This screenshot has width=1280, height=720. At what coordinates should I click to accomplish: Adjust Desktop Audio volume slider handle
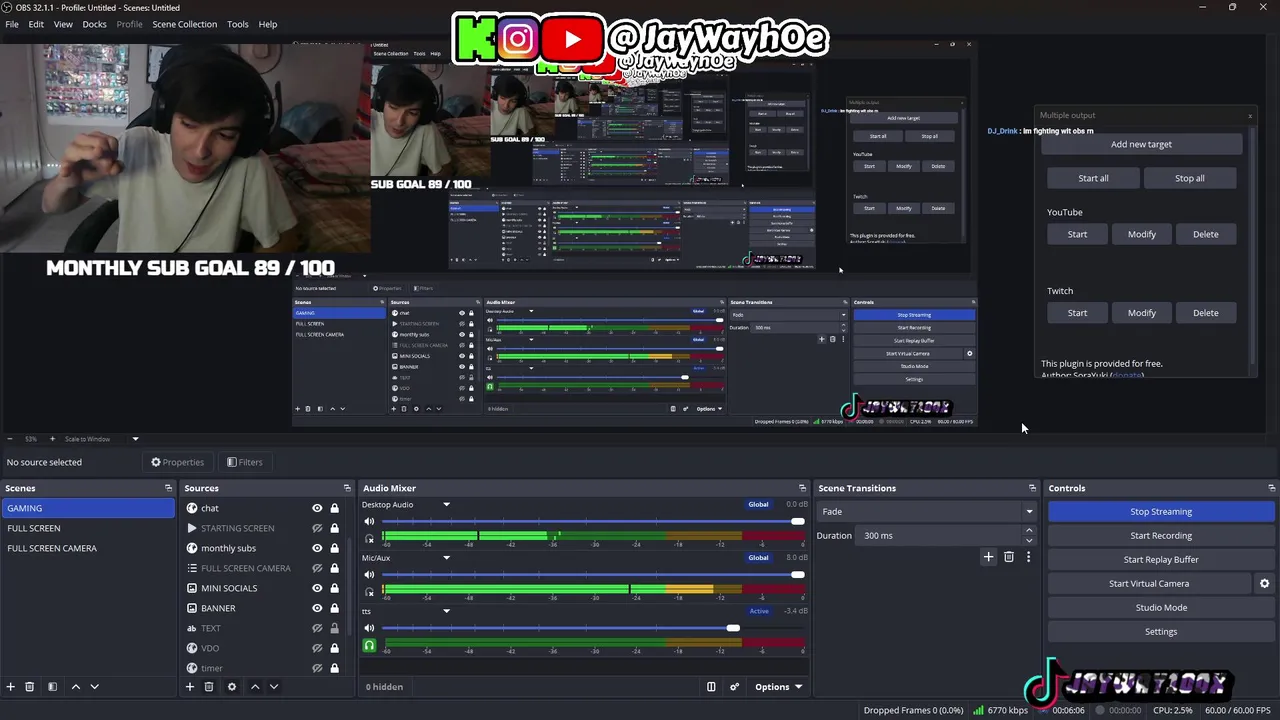point(797,522)
